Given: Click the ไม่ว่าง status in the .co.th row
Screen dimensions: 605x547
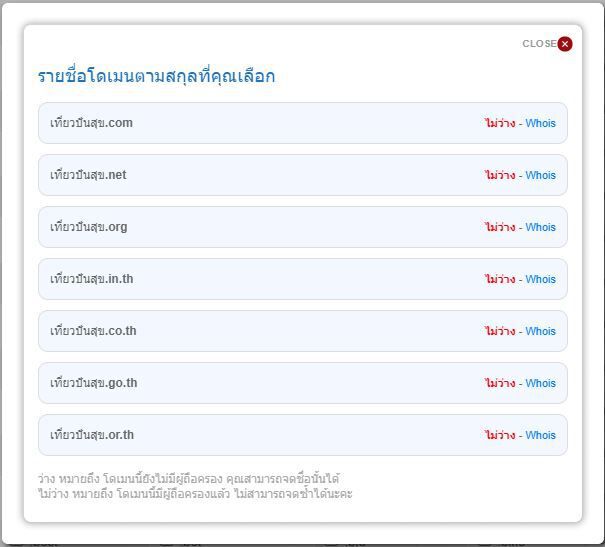Looking at the screenshot, I should coord(500,331).
